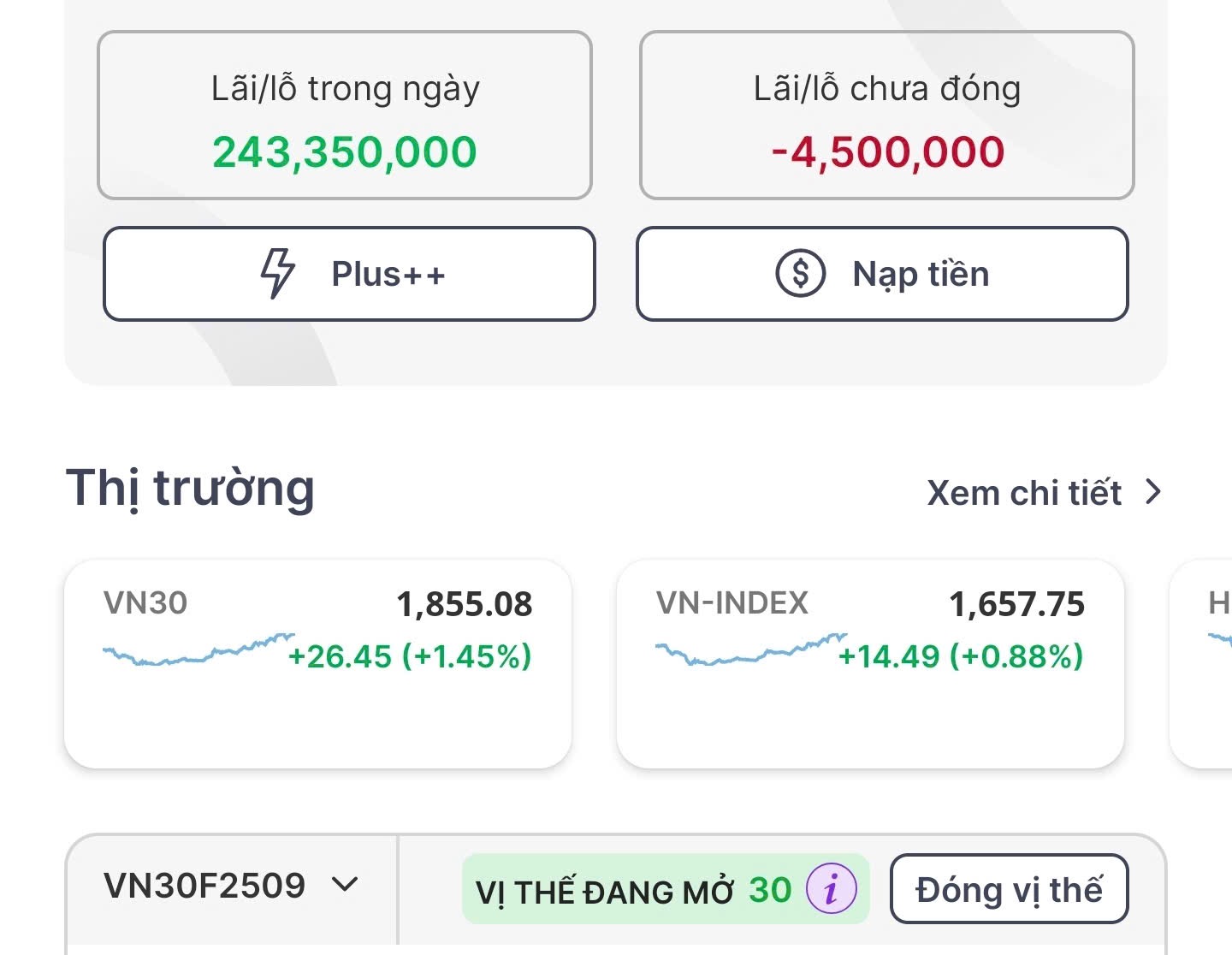Tap the Lãi/lỗ trong ngày card
Image resolution: width=1232 pixels, height=955 pixels.
click(x=345, y=116)
